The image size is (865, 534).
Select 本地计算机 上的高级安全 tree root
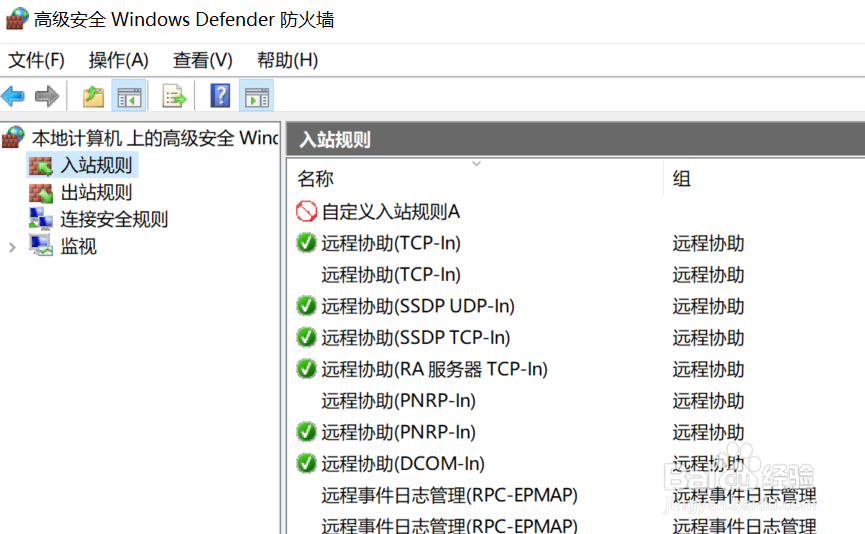[x=156, y=138]
